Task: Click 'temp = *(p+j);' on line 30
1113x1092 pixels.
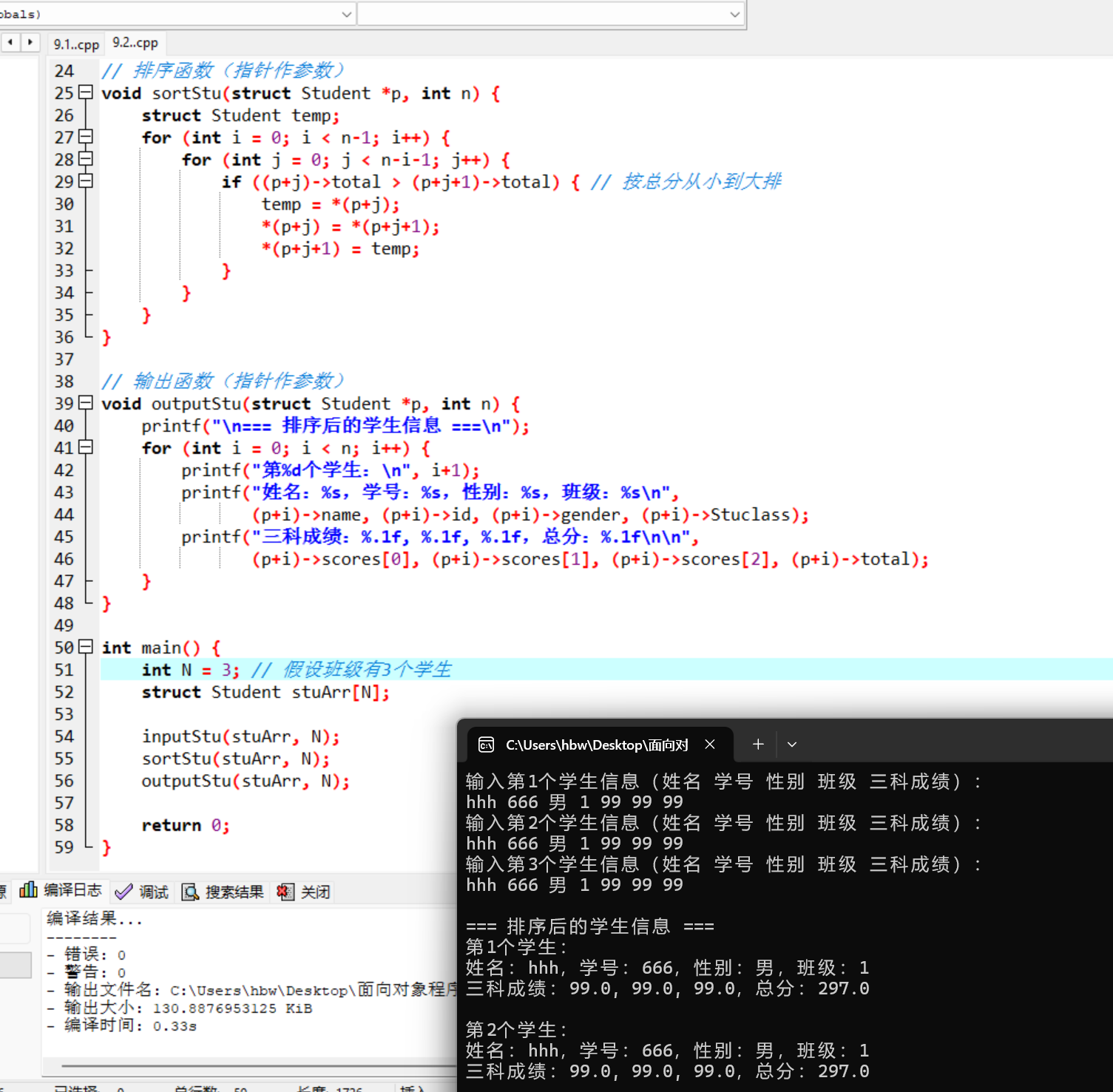Action: 331,204
